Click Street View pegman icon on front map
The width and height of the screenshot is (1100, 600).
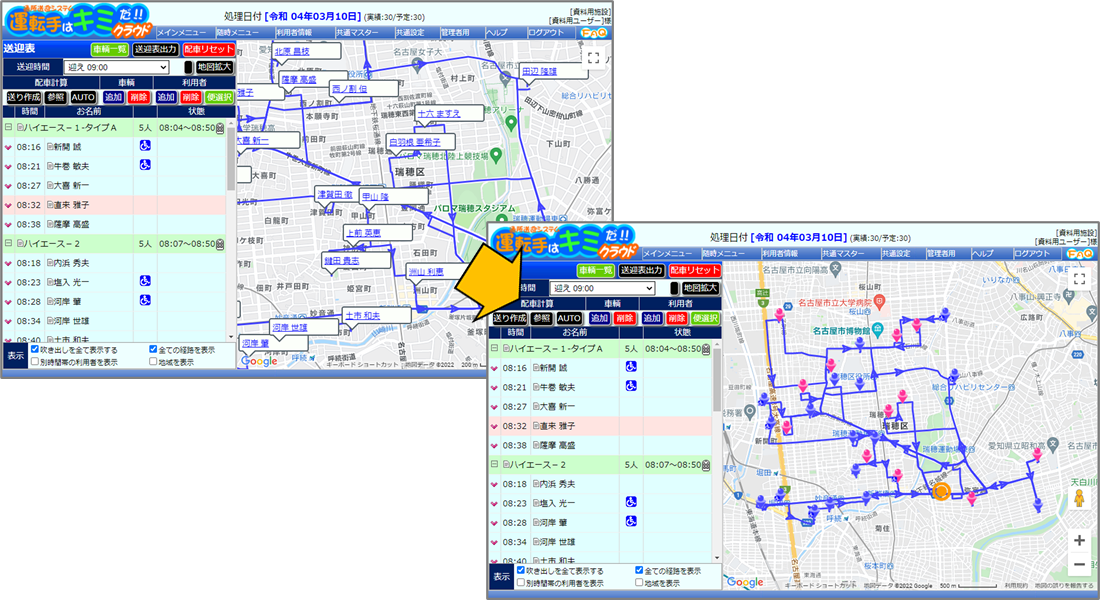(1080, 498)
